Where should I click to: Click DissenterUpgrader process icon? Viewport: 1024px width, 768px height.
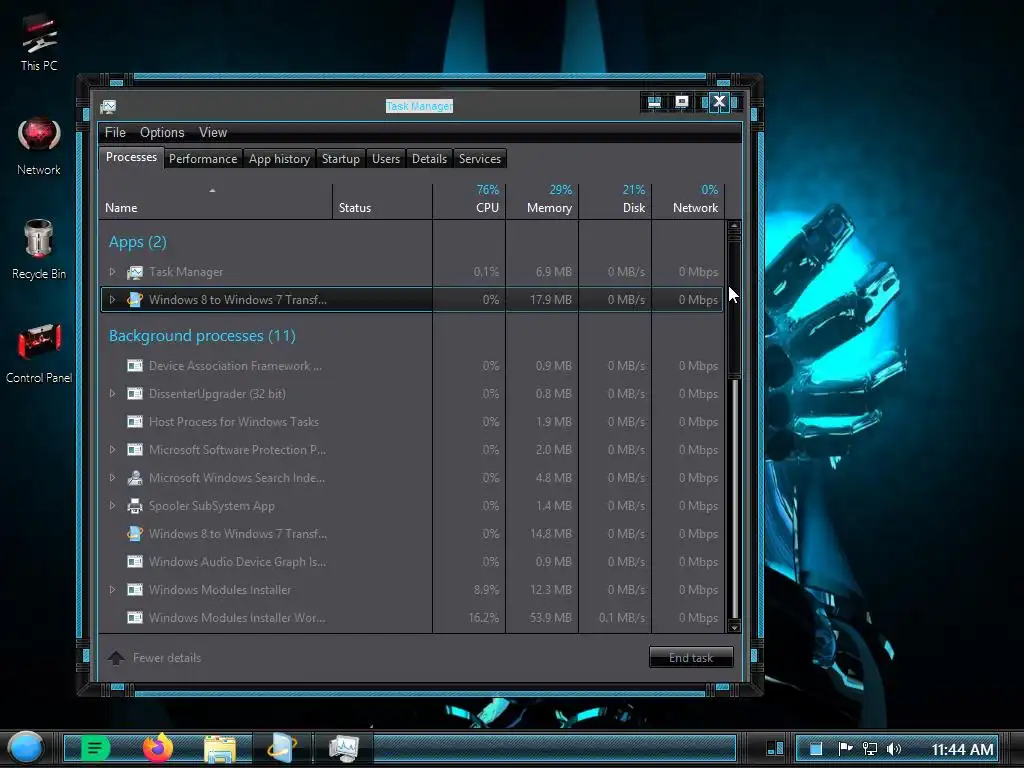coord(135,394)
